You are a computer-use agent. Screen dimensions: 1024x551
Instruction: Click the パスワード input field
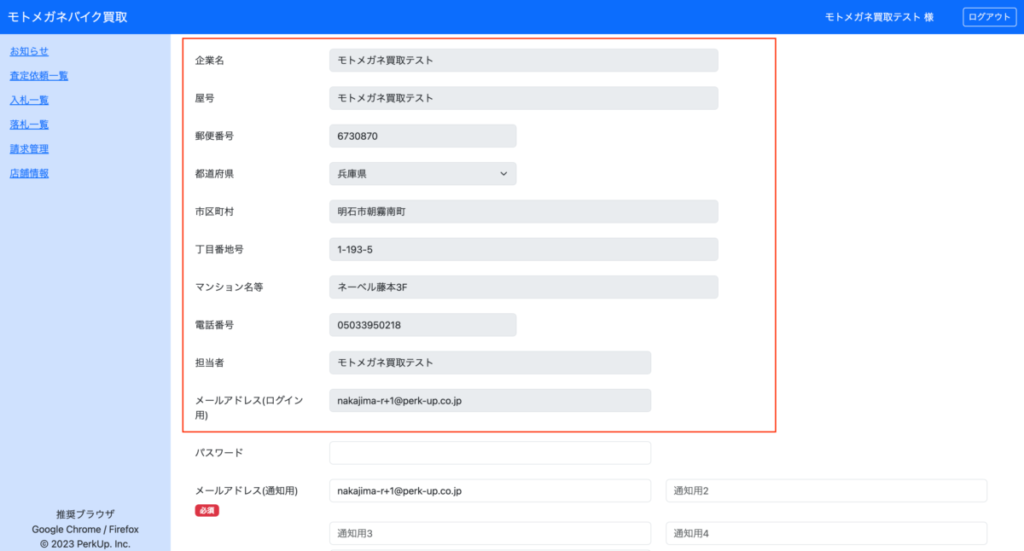(490, 453)
